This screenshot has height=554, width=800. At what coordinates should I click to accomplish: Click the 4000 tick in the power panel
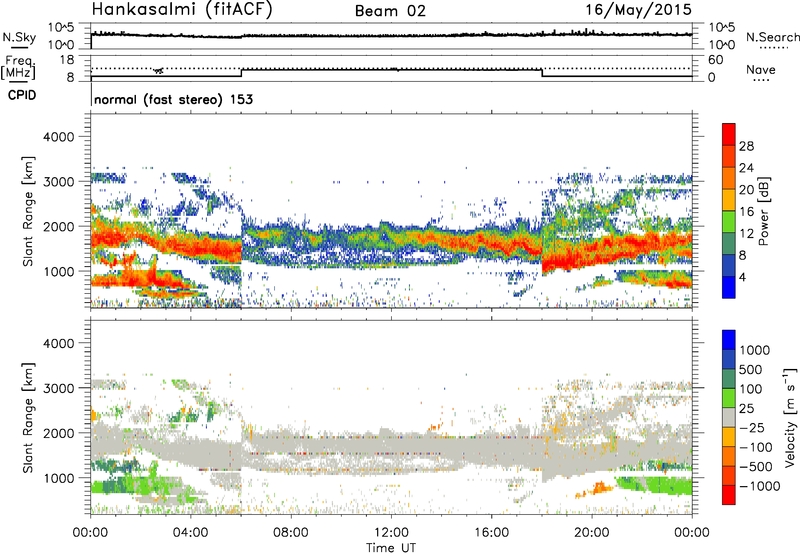(59, 137)
